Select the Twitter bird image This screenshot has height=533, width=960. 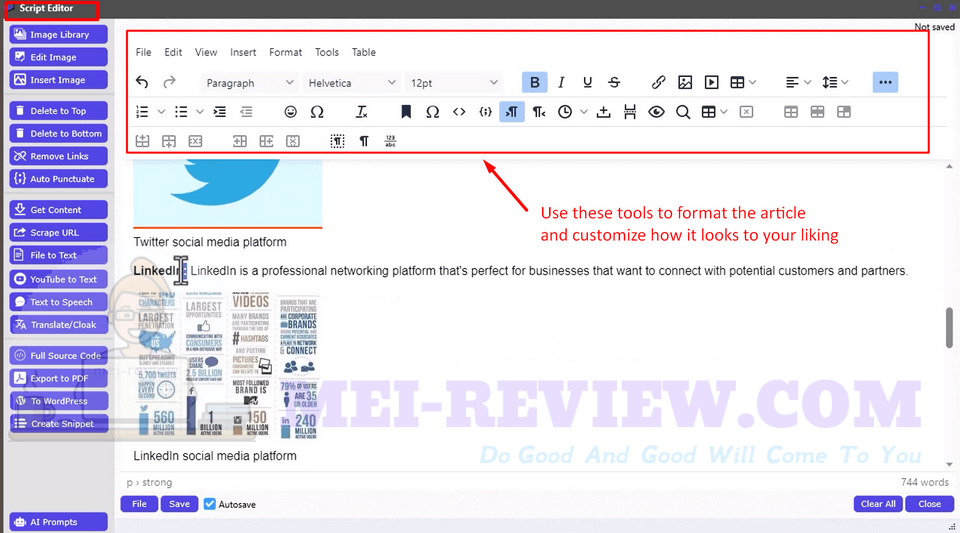[x=228, y=193]
